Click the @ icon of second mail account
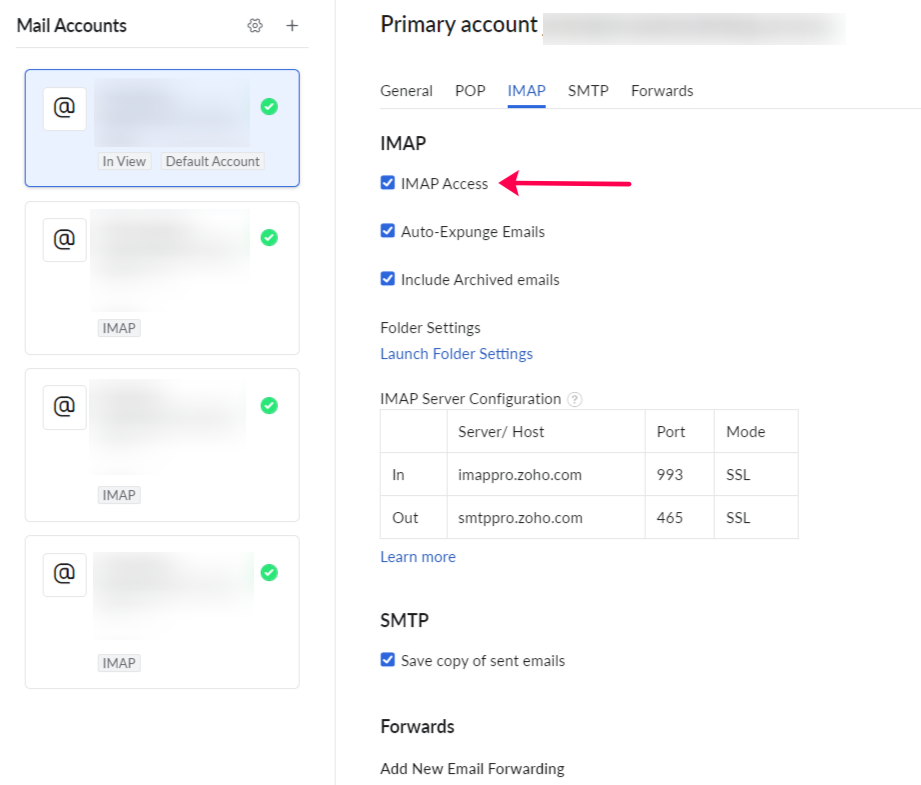The width and height of the screenshot is (921, 785). point(64,240)
